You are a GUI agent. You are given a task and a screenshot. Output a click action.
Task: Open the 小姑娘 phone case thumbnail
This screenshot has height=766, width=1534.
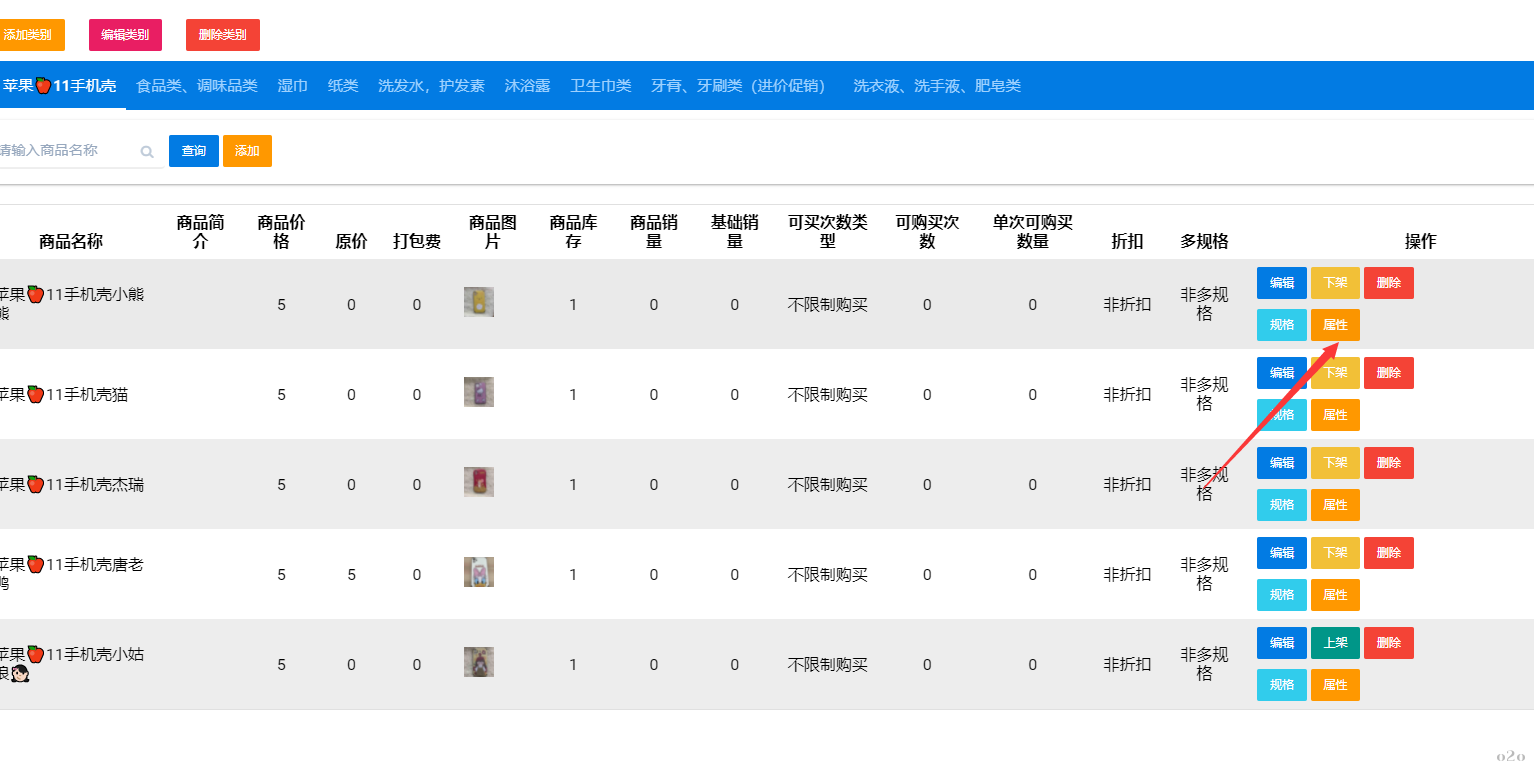[x=479, y=662]
